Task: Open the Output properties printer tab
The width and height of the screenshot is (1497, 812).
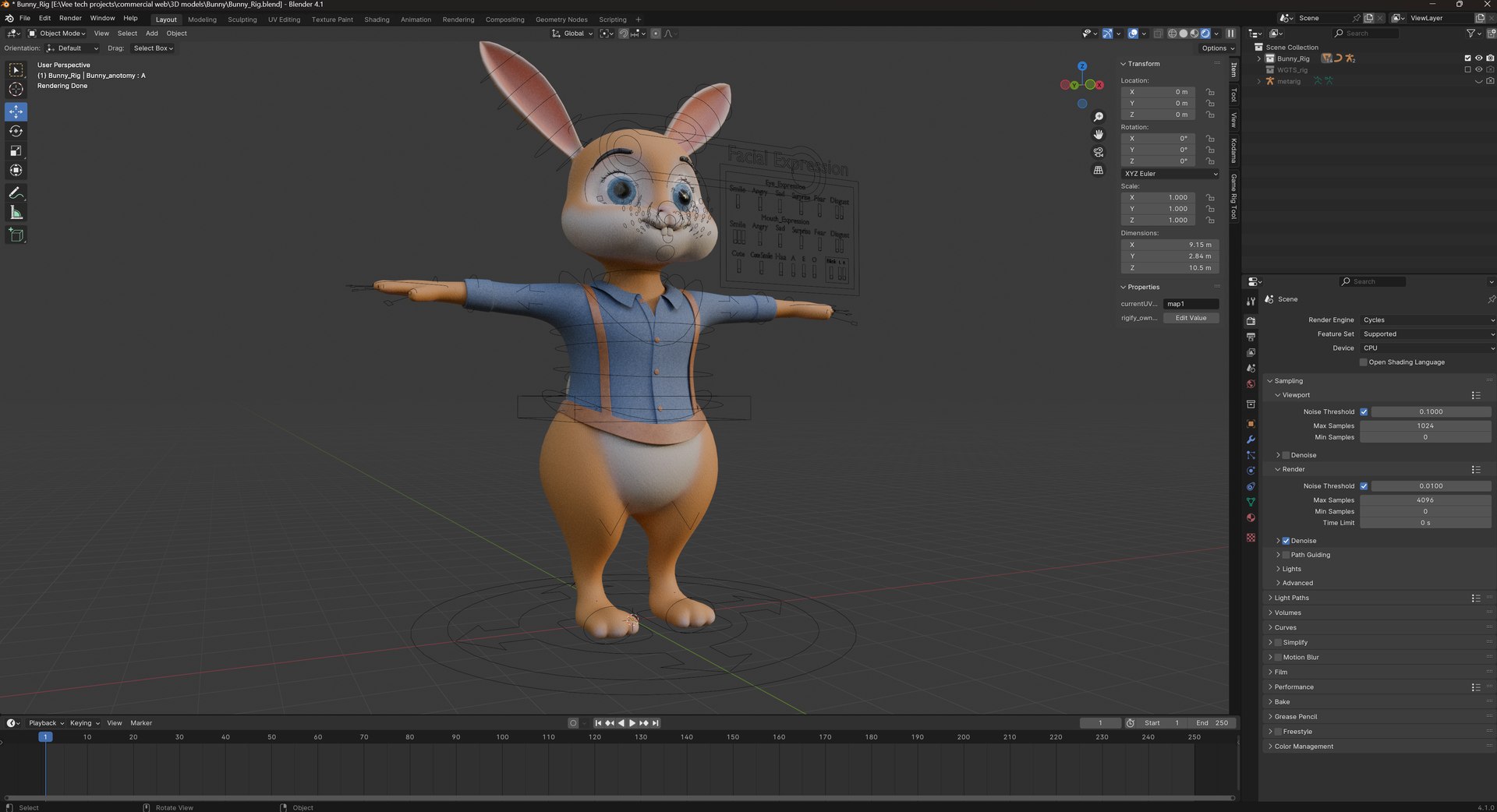Action: click(1251, 337)
